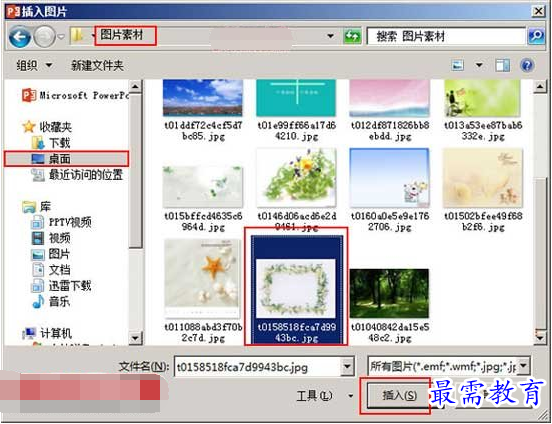Open the recent locations dropdown beside Forward
The width and height of the screenshot is (552, 424).
point(61,37)
